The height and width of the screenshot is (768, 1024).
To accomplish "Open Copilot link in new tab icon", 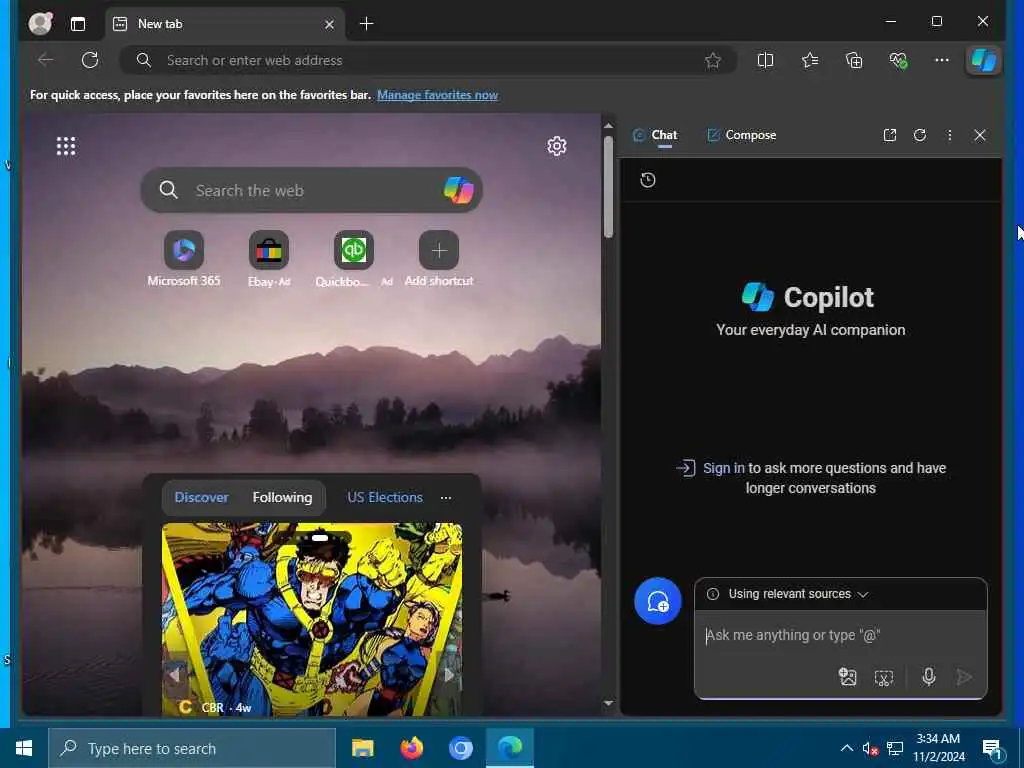I will (x=889, y=135).
